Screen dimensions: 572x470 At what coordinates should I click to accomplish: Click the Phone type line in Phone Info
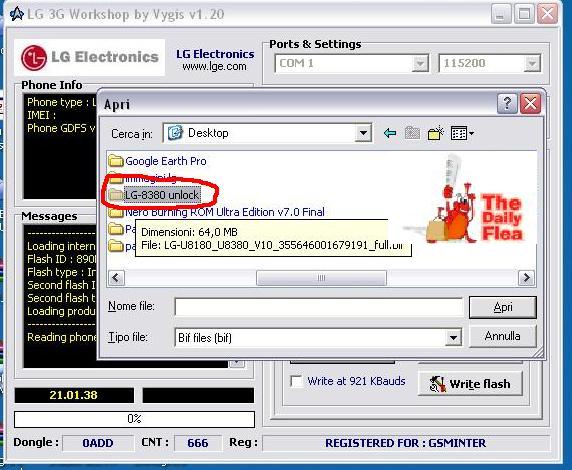tap(61, 102)
